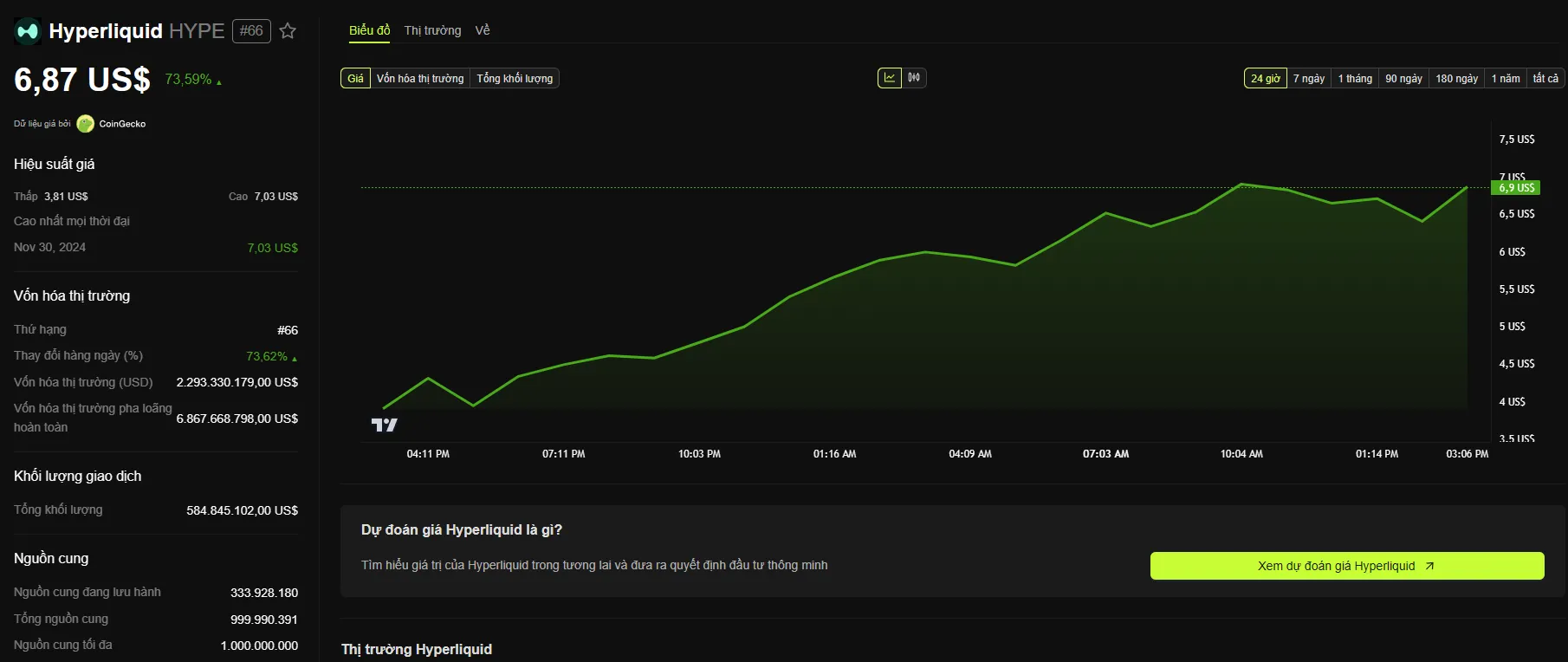
Task: Click the 6,87 US$ current price
Action: point(82,80)
